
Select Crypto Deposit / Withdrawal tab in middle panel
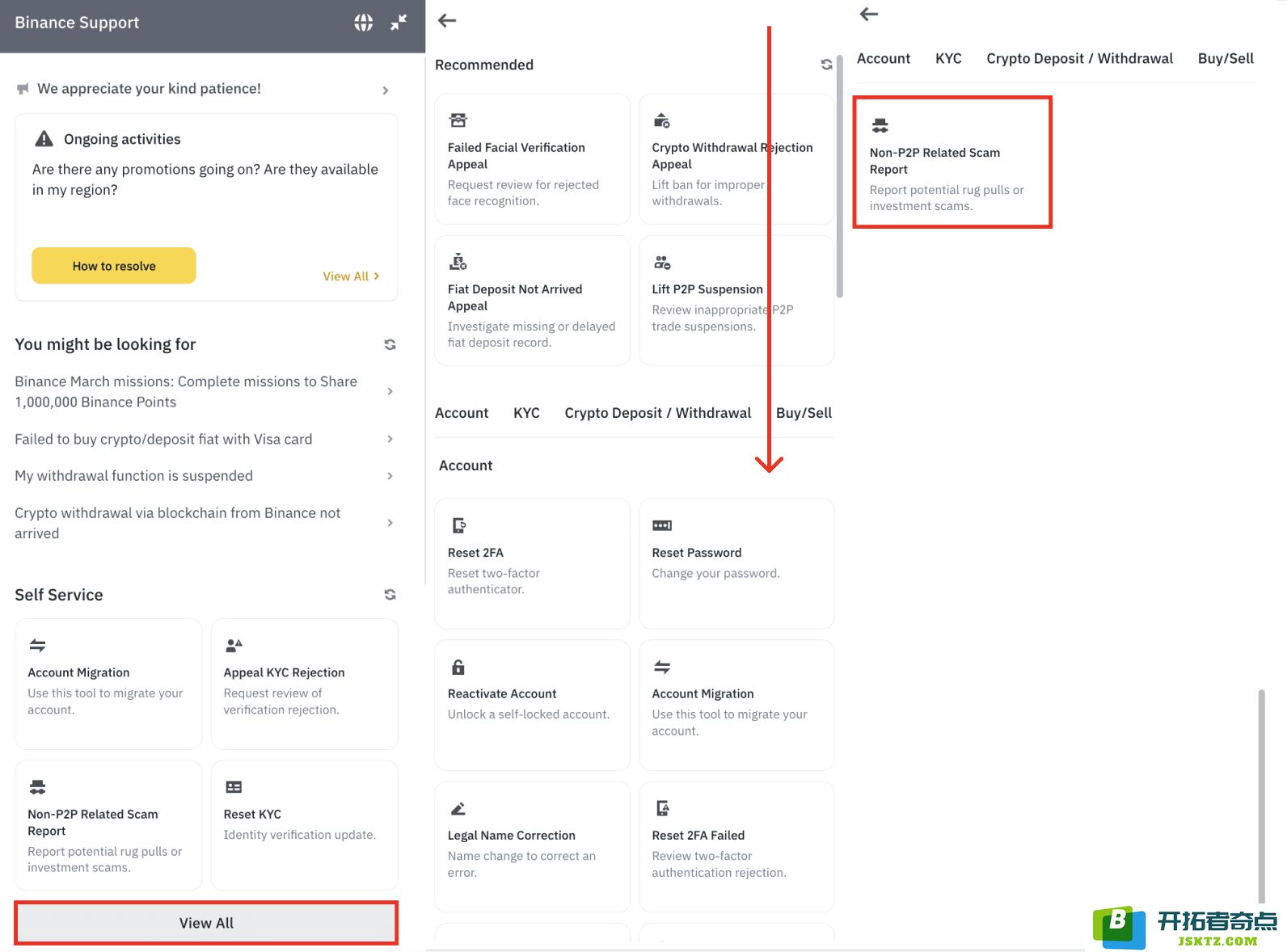point(658,413)
